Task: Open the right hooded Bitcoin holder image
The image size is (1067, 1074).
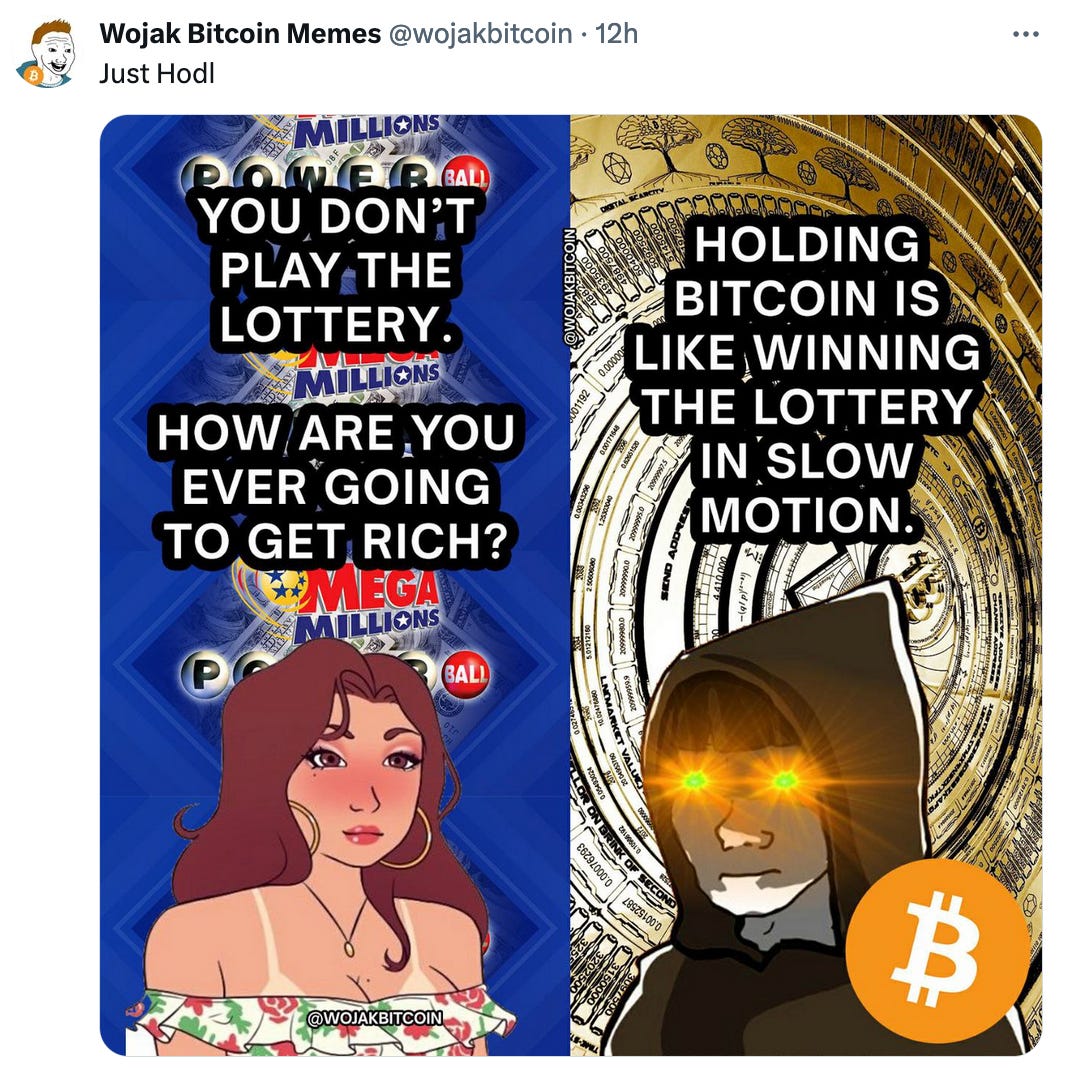Action: click(806, 585)
